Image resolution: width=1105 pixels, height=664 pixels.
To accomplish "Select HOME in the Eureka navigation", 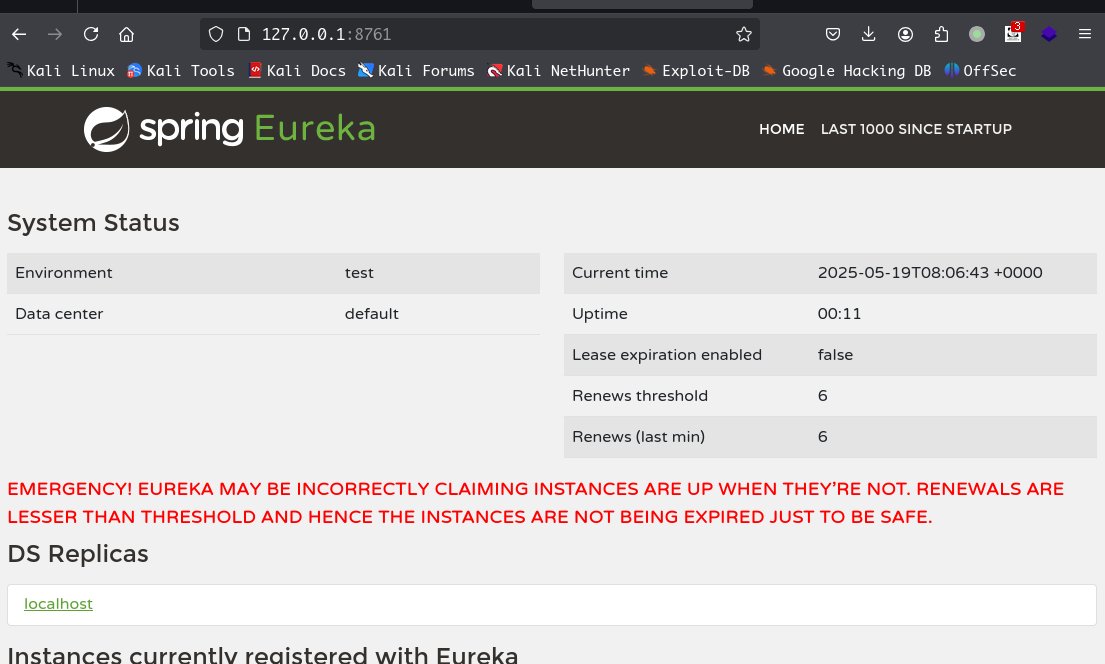I will point(782,129).
